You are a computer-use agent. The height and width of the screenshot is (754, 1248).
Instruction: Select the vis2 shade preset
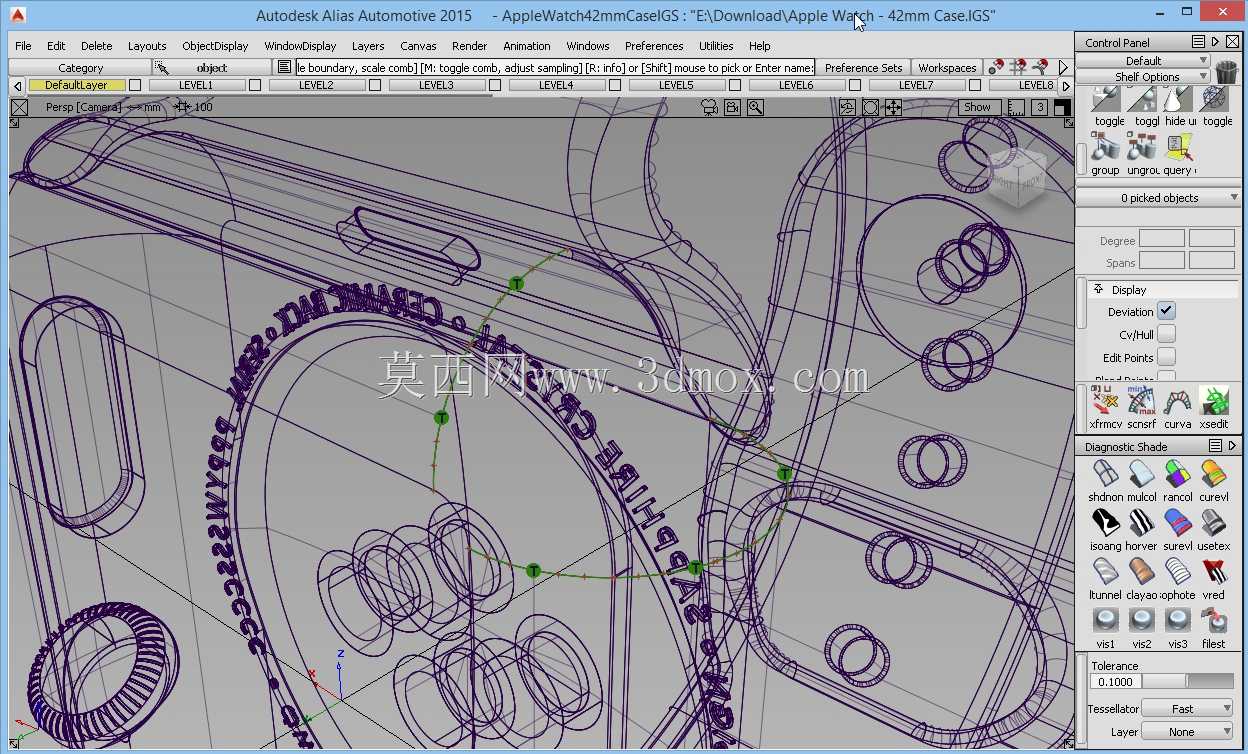pos(1142,620)
